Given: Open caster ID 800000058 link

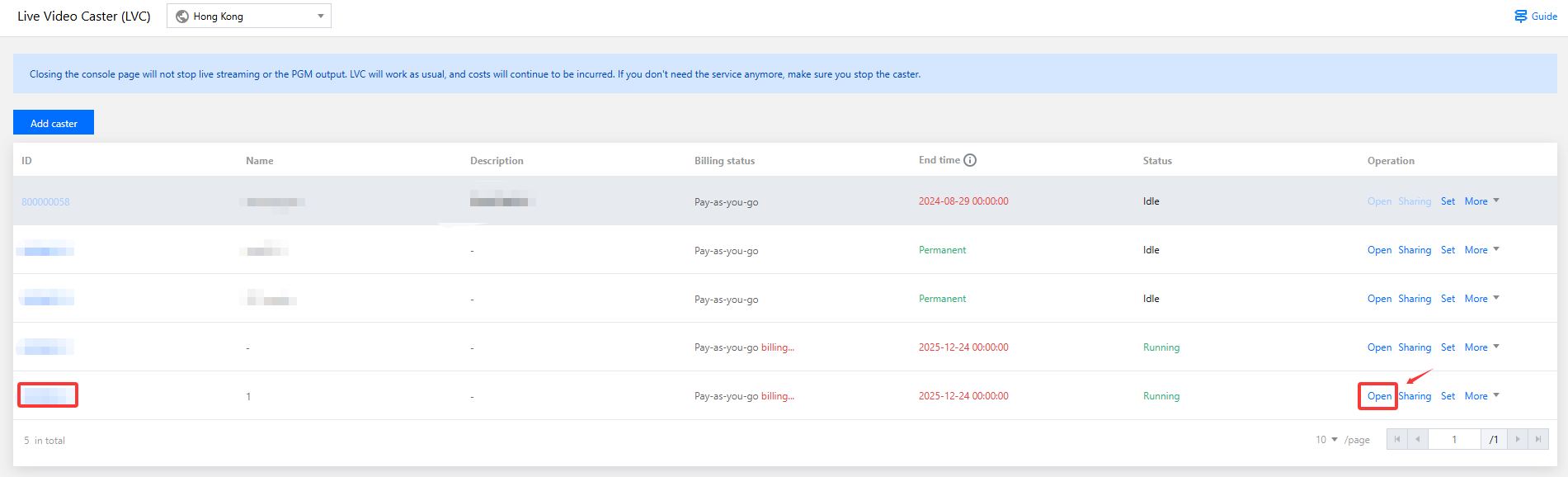Looking at the screenshot, I should (x=45, y=202).
